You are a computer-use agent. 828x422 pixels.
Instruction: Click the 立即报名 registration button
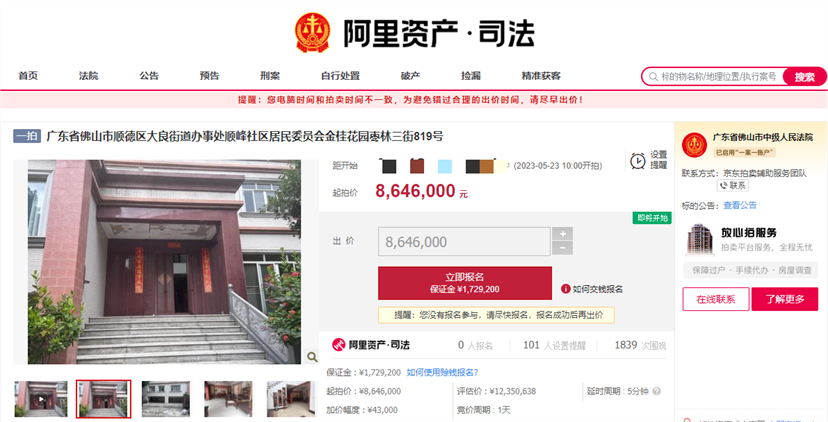pos(465,283)
